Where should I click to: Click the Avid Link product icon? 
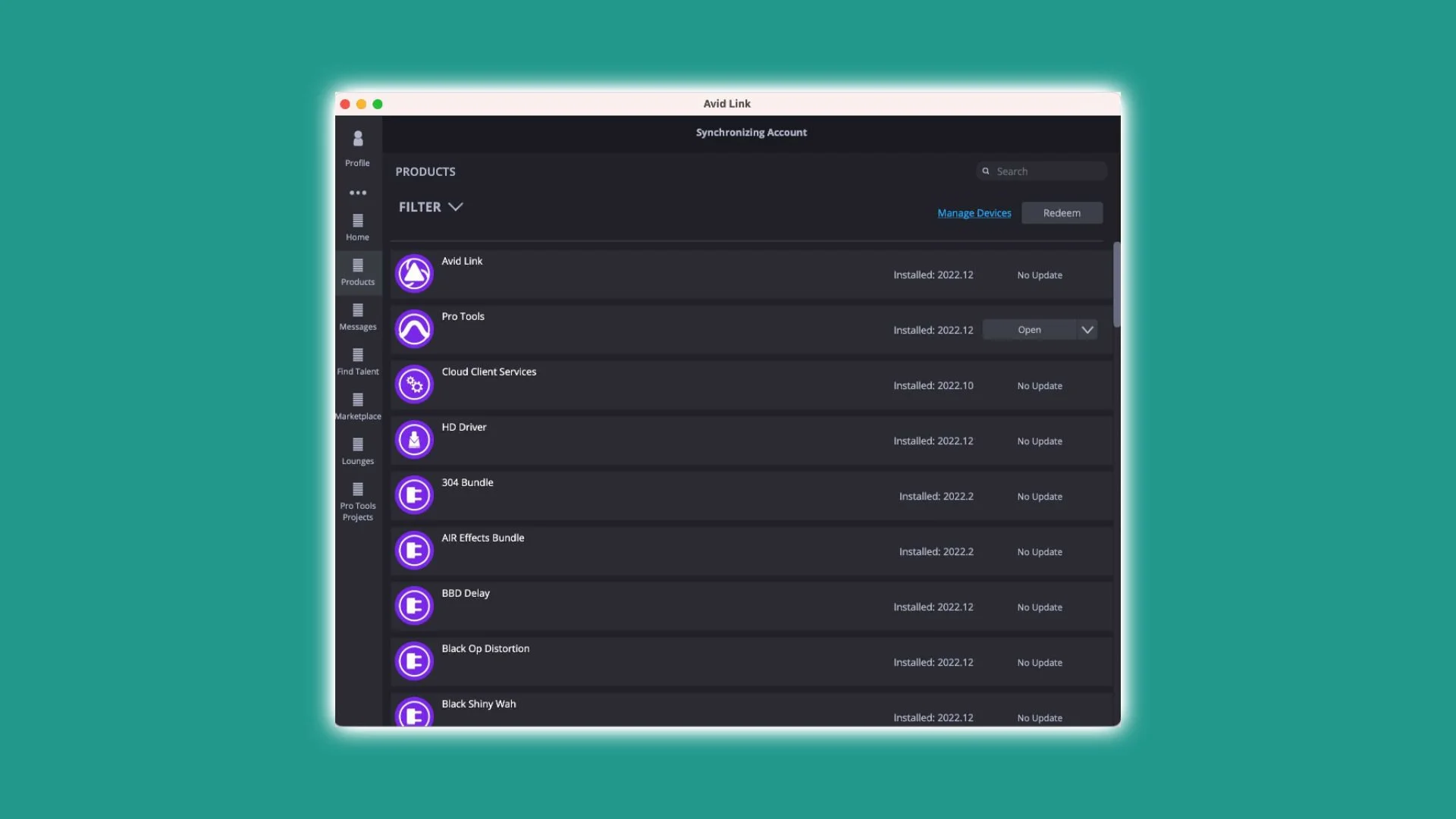click(414, 274)
